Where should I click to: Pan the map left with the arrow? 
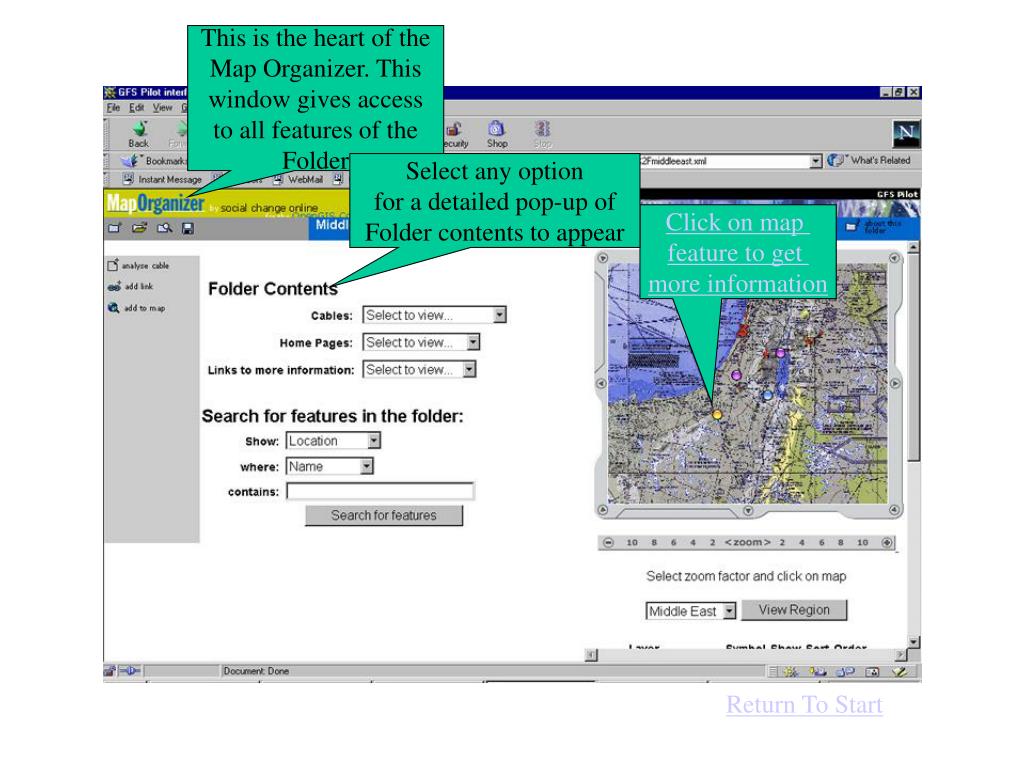pos(601,383)
